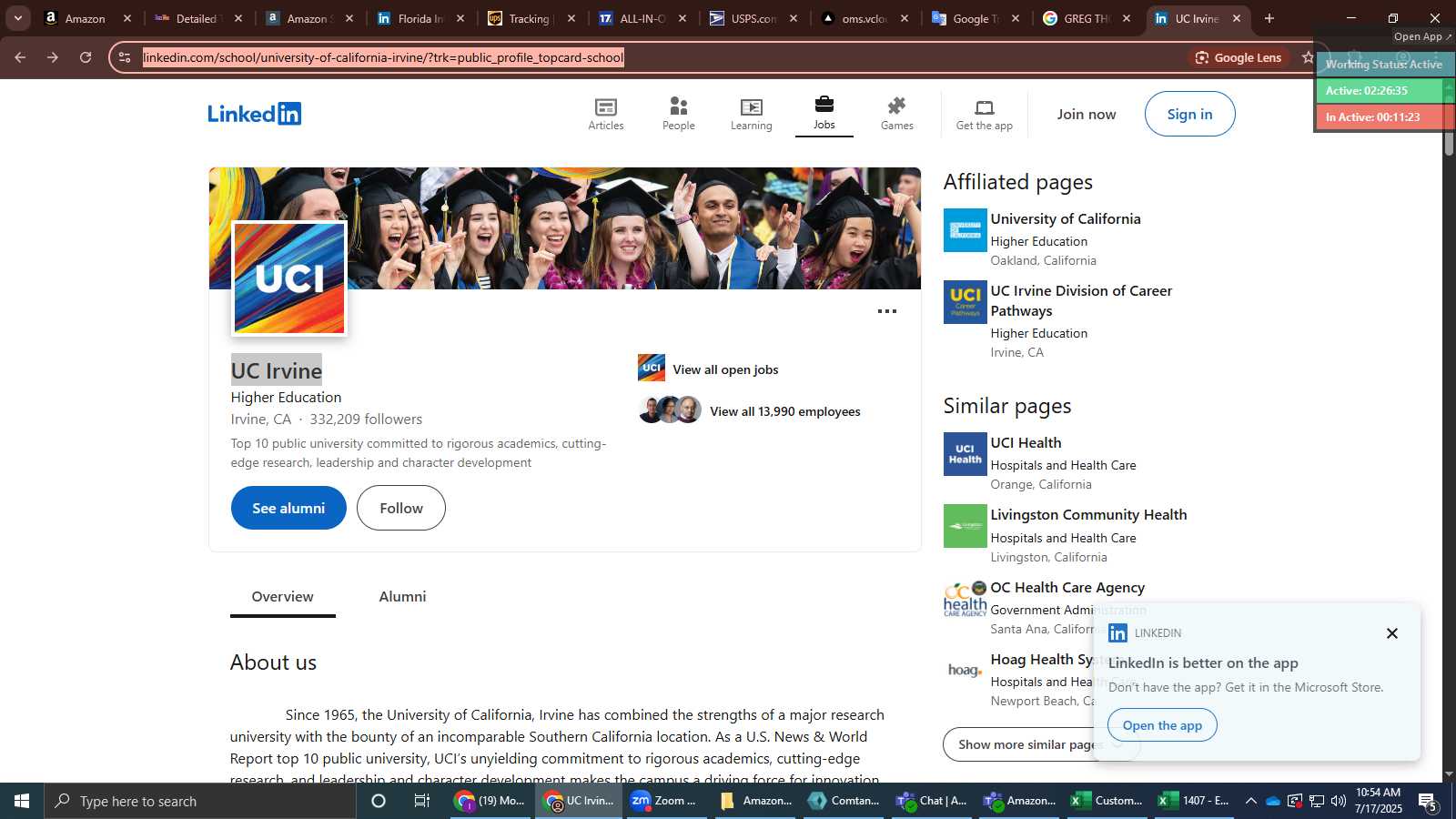The image size is (1456, 819).
Task: Click the Join now link
Action: (x=1087, y=114)
